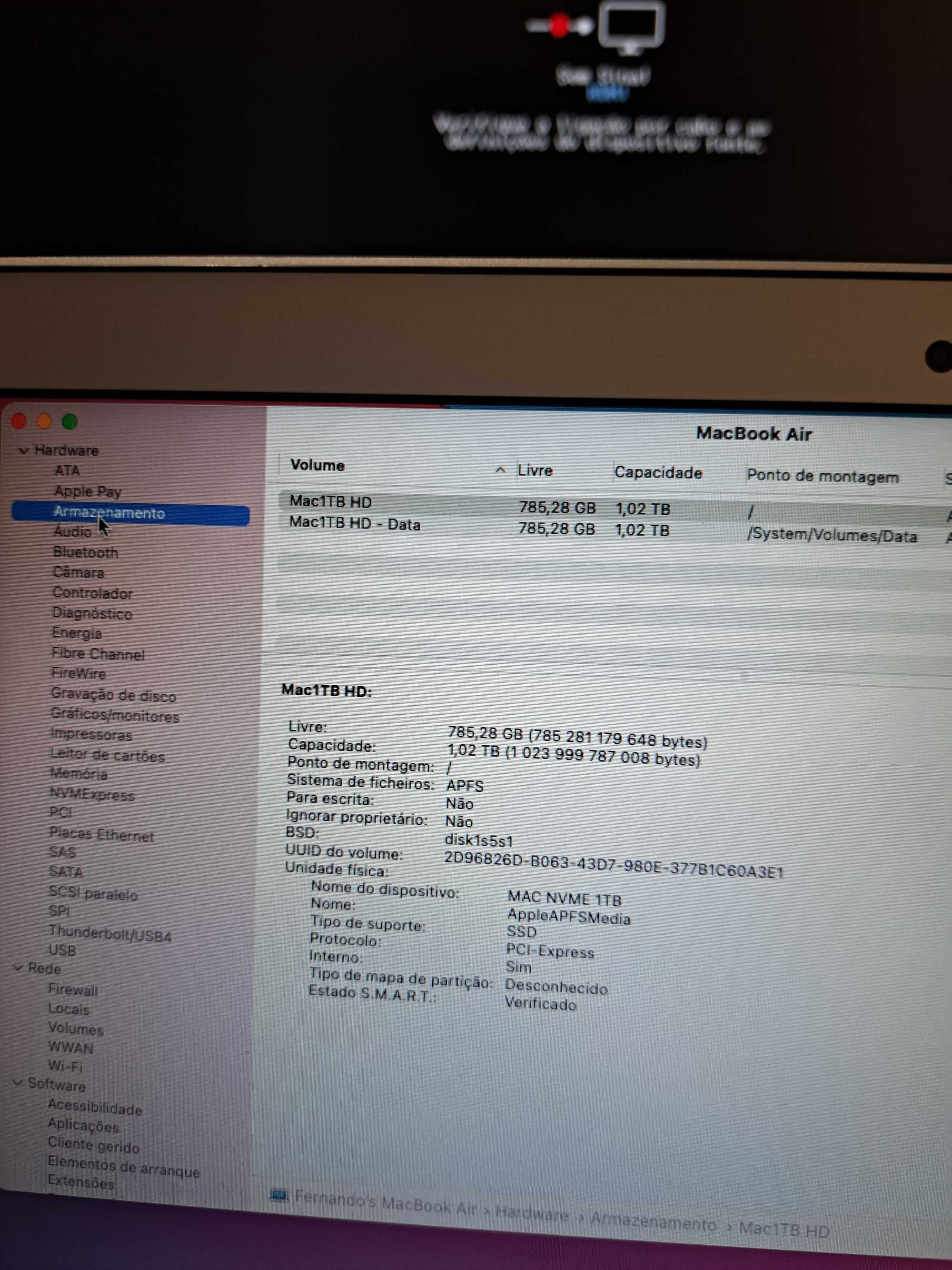Select Leitor de cartões entry

point(107,756)
